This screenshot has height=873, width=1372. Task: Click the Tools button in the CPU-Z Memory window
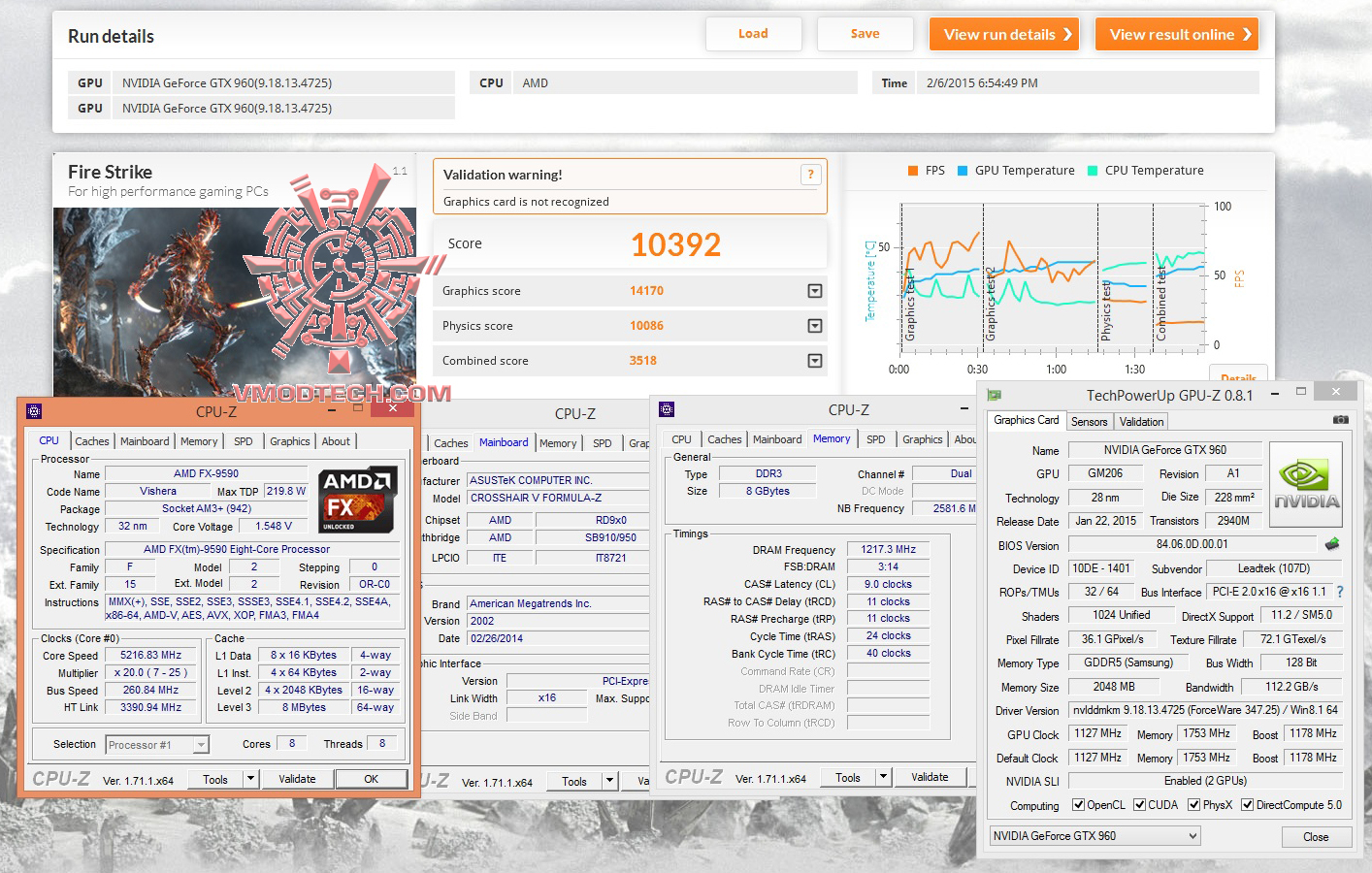[848, 777]
